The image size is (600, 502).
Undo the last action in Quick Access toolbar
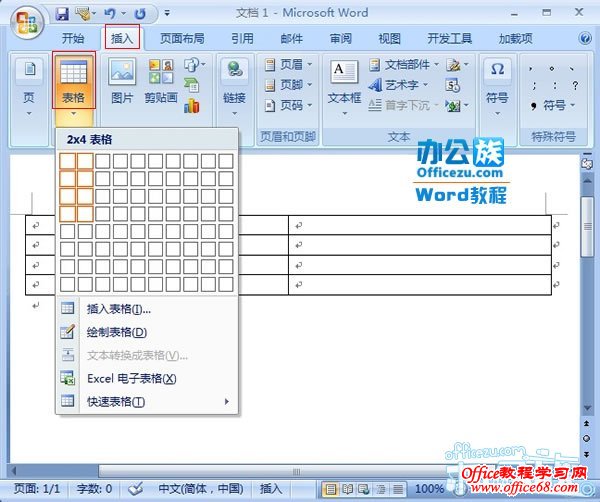point(110,14)
